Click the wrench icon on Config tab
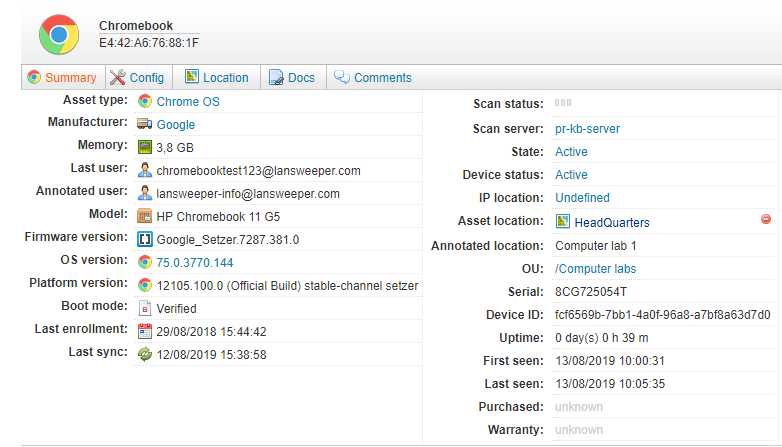The height and width of the screenshot is (447, 782). click(118, 77)
